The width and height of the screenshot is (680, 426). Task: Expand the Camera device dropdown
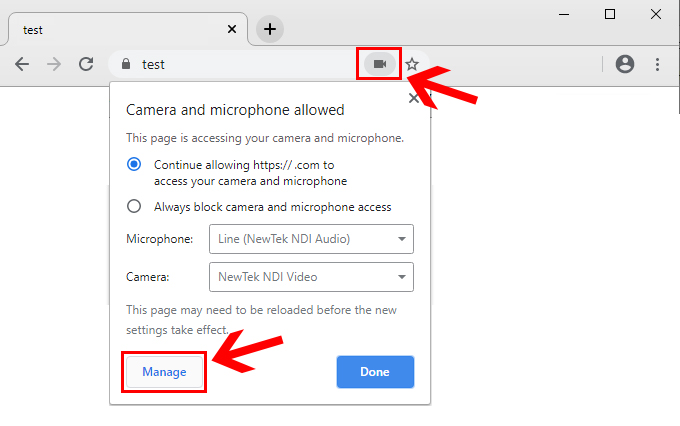pos(310,277)
